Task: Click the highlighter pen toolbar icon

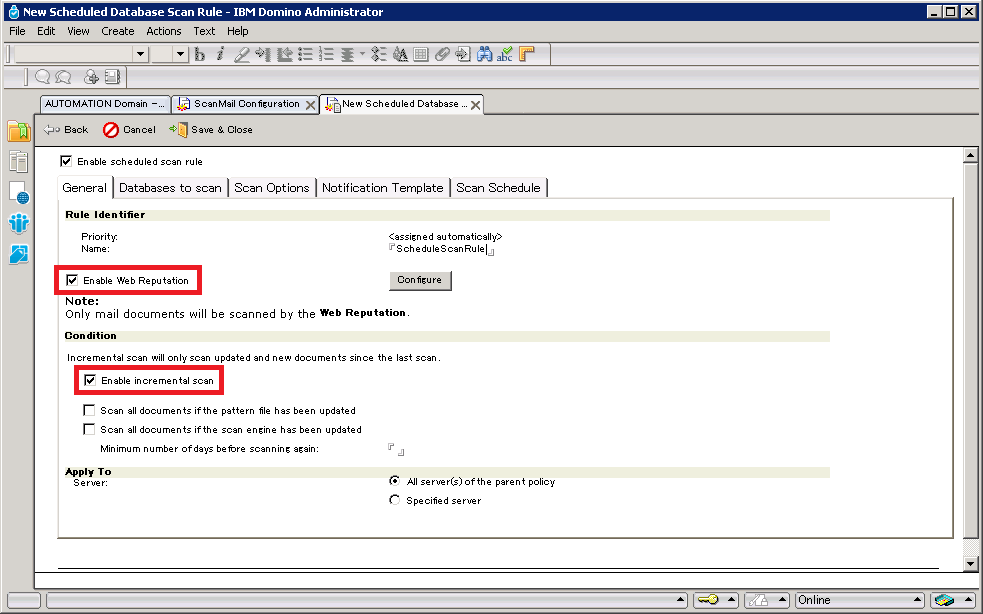Action: tap(240, 54)
